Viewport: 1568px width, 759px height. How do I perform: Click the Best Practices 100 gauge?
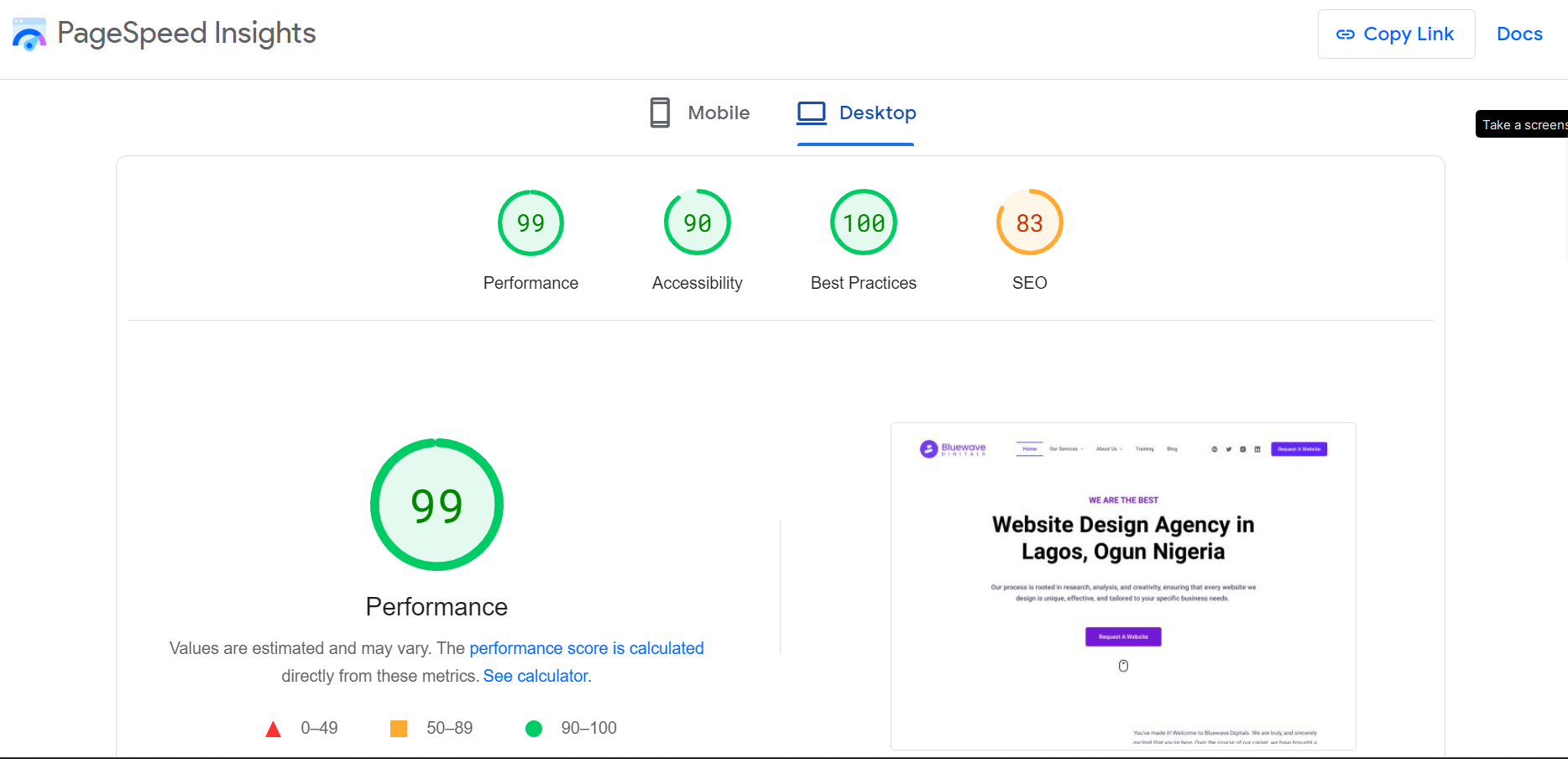pyautogui.click(x=863, y=222)
